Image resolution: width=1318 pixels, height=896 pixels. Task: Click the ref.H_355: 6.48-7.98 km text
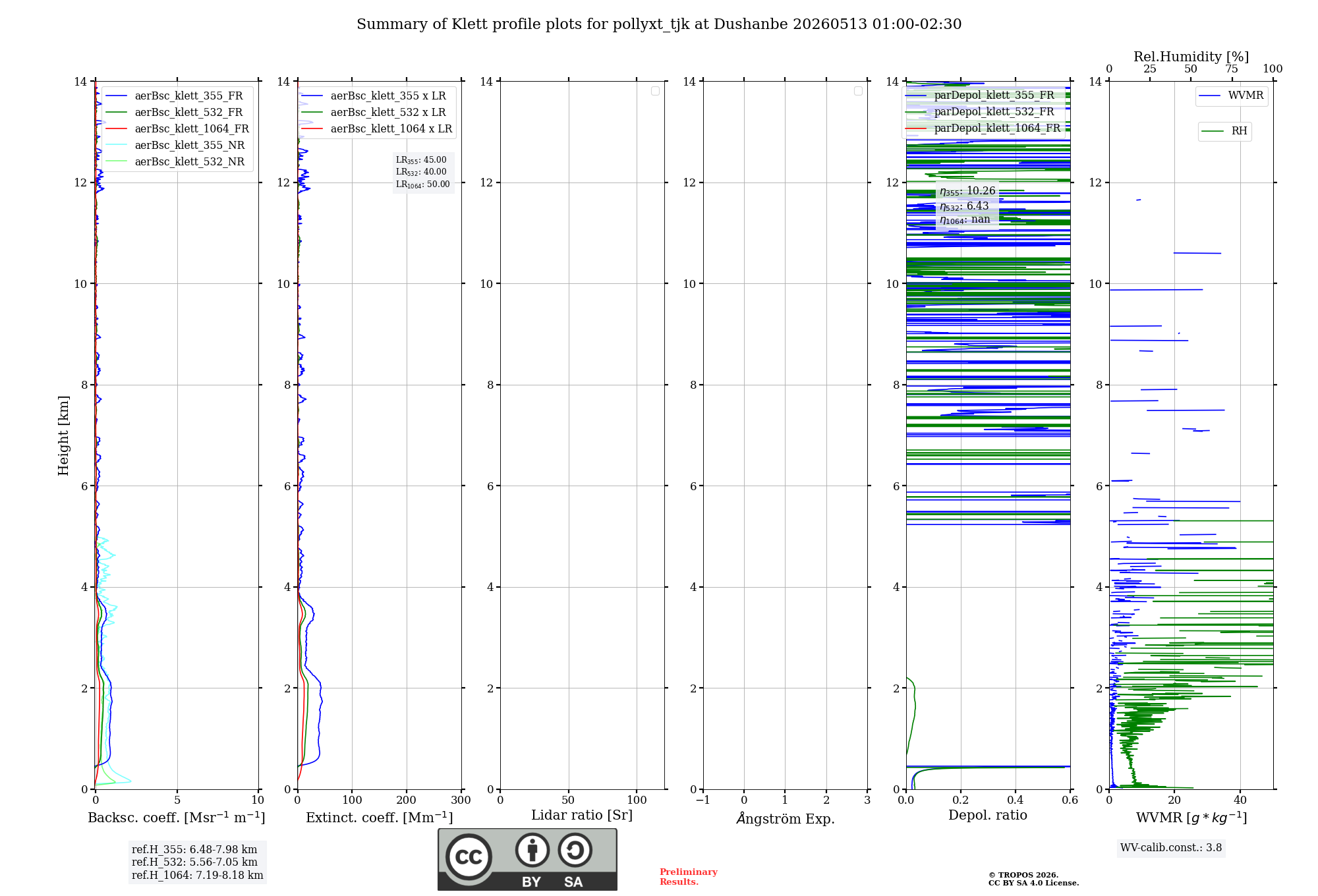point(194,850)
